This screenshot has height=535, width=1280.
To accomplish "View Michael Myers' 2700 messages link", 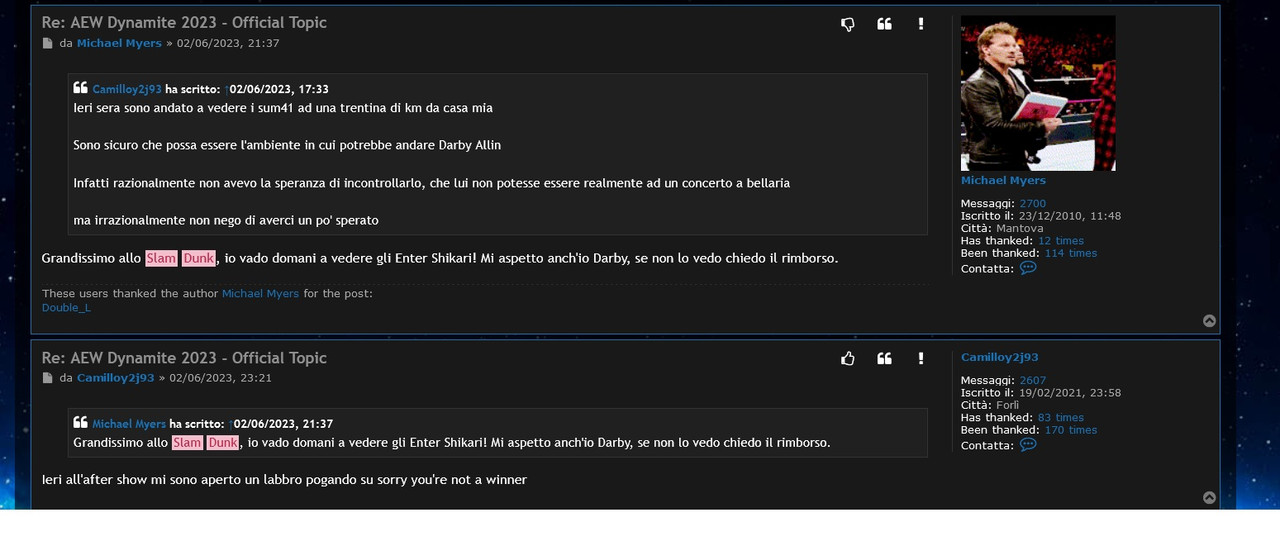I will (1032, 204).
